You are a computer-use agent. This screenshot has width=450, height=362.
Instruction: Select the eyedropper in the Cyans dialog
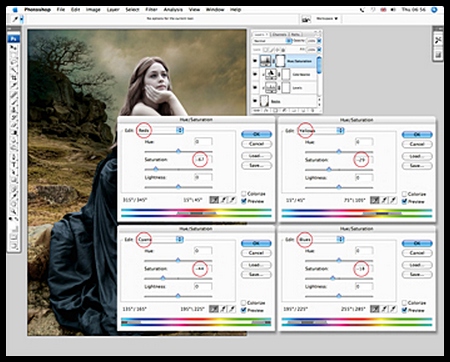pos(214,309)
